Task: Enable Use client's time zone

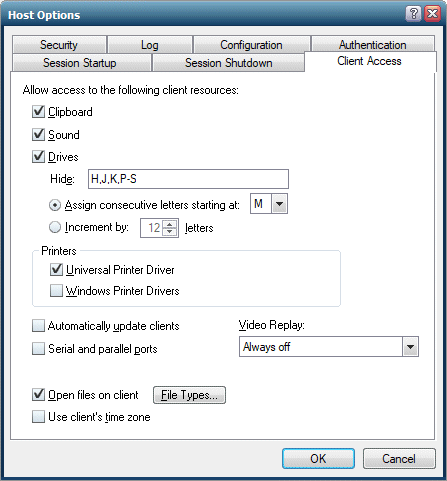Action: [38, 417]
